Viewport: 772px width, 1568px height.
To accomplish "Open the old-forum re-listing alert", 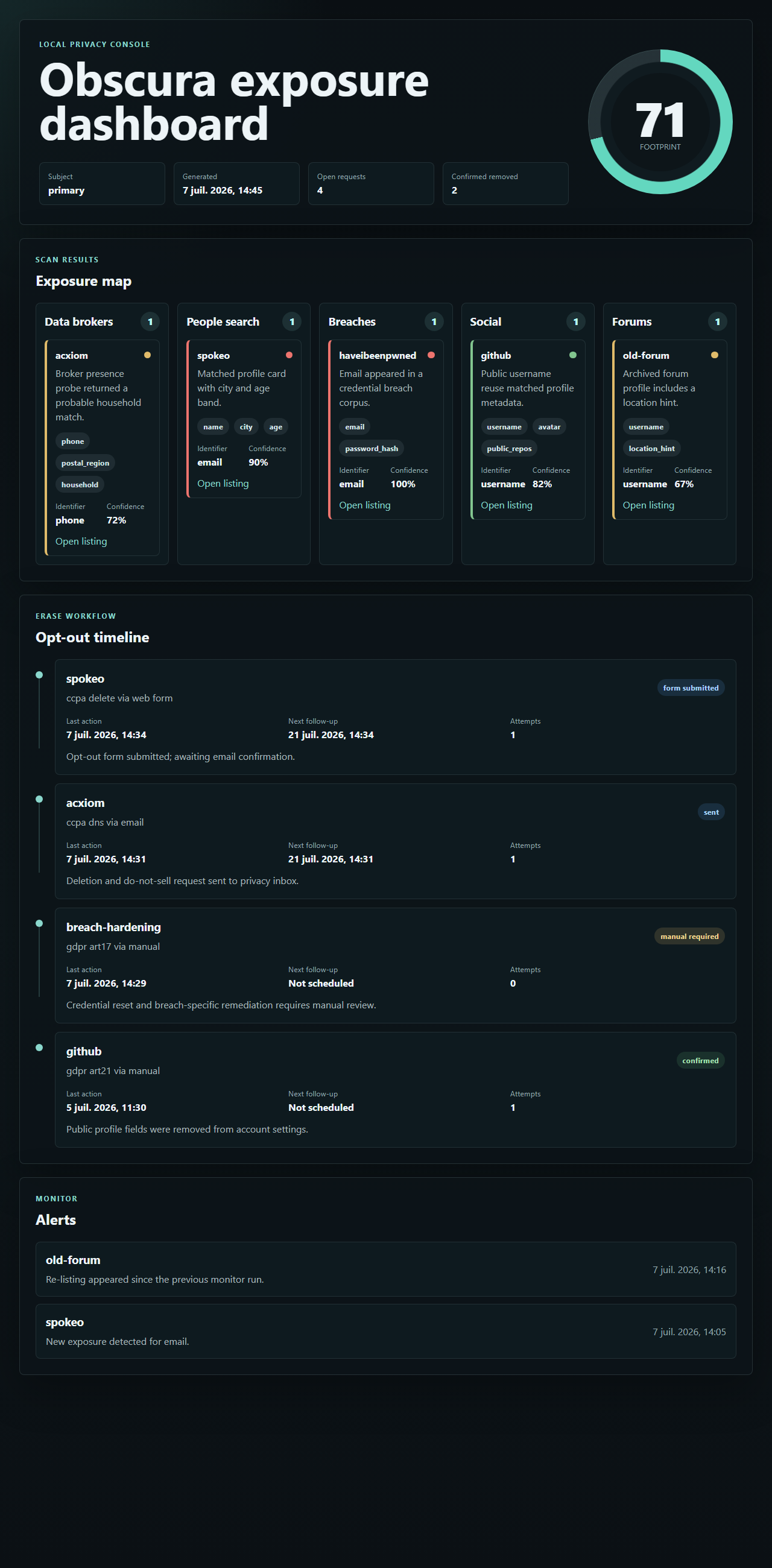I will pyautogui.click(x=386, y=1269).
